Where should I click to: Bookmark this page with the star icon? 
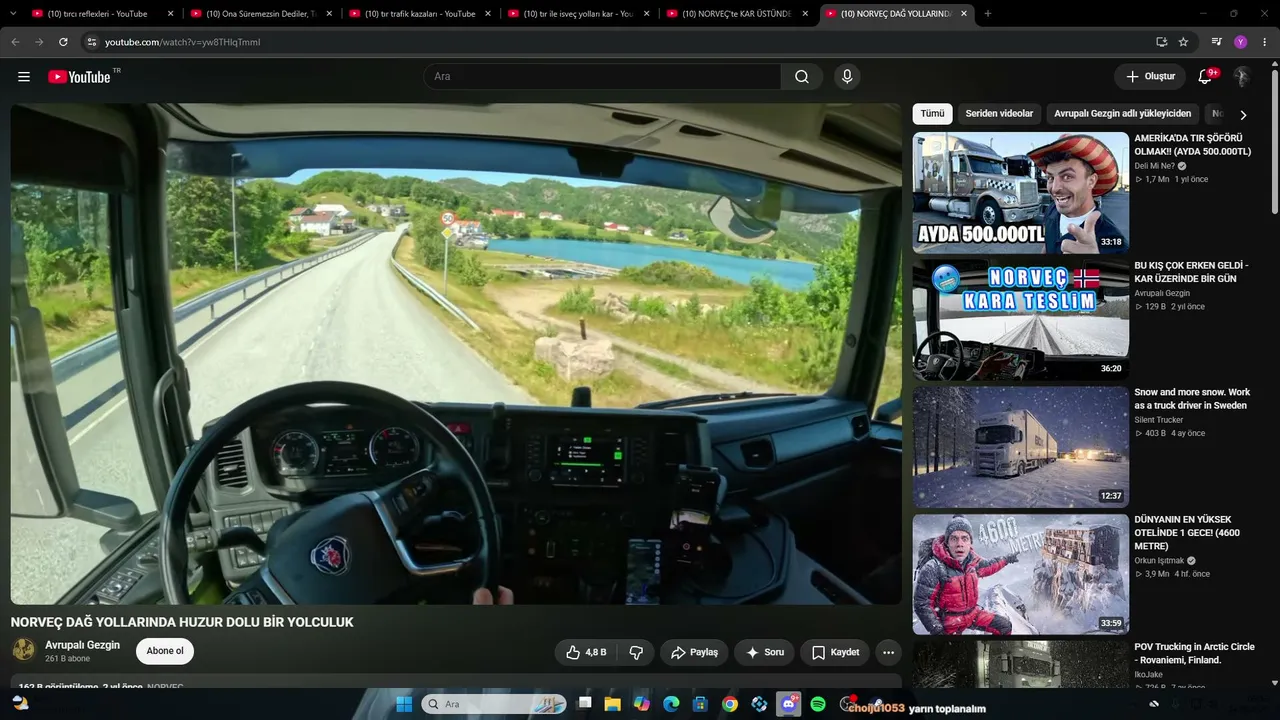1183,42
